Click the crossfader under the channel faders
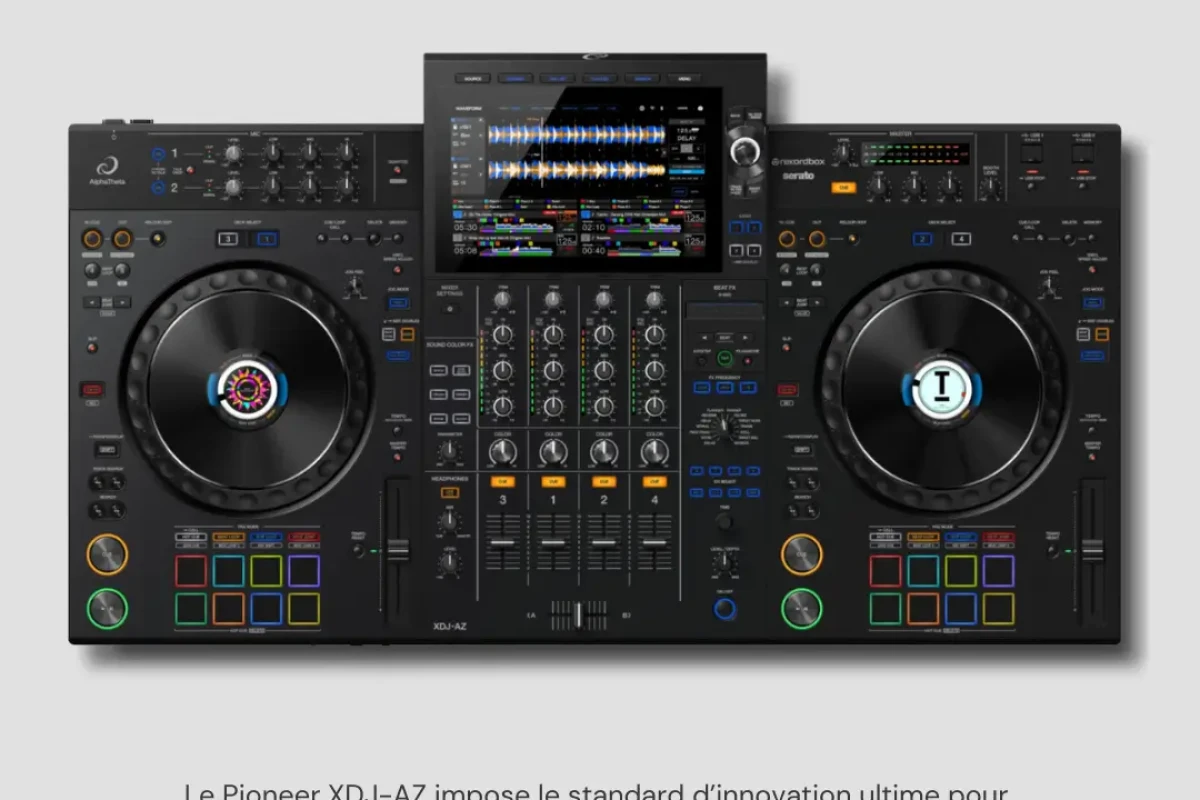This screenshot has width=1200, height=800. click(x=578, y=615)
